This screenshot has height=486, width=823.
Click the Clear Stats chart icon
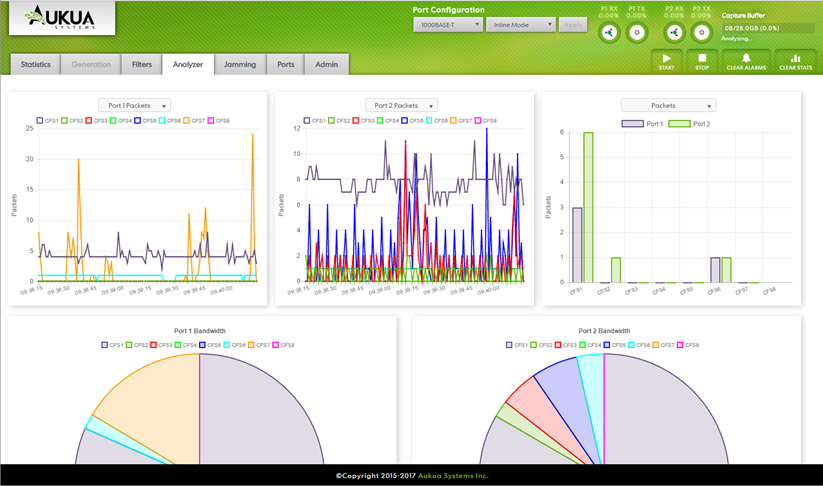pyautogui.click(x=795, y=59)
